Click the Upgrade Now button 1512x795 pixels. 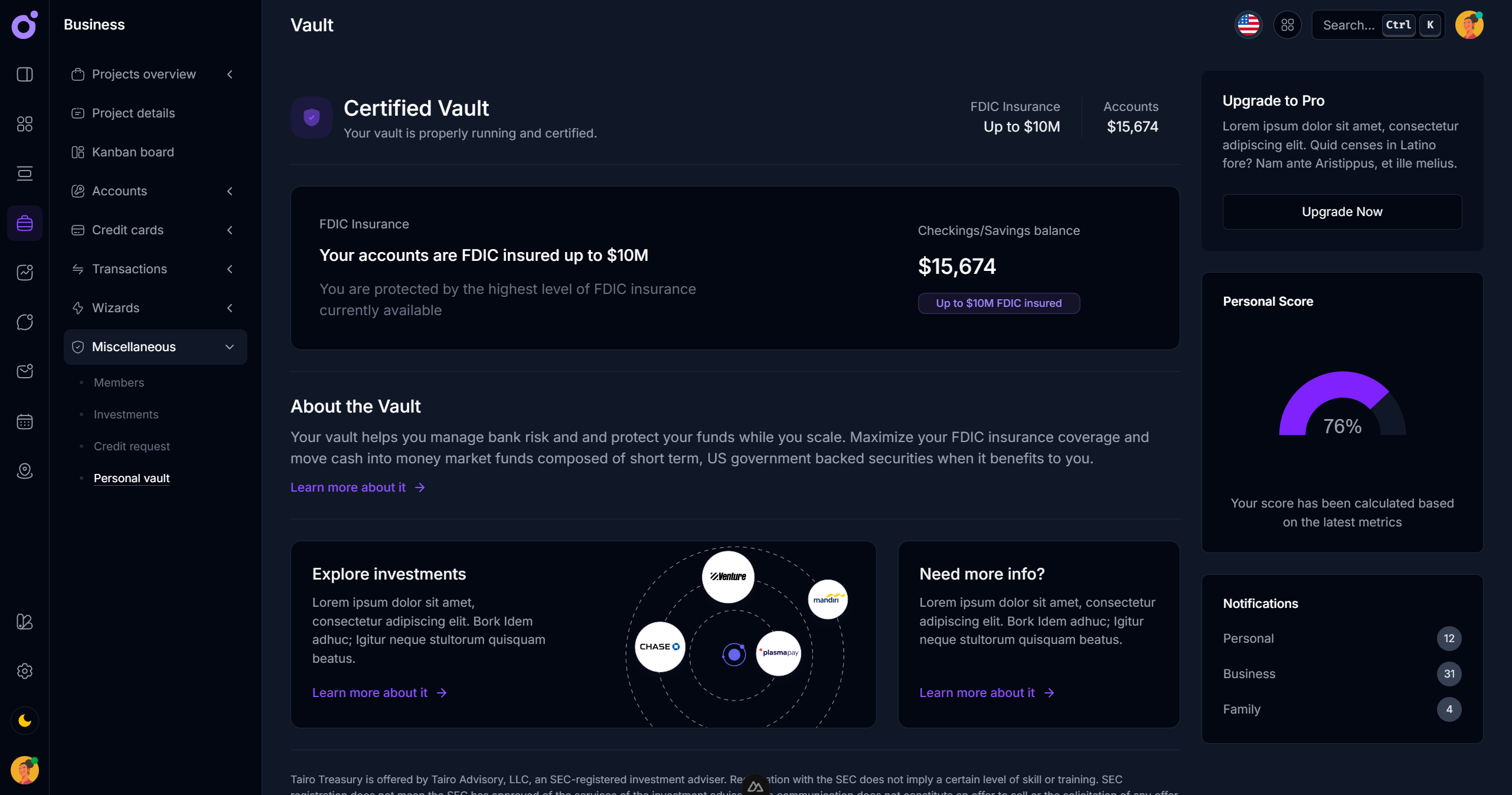click(1342, 212)
